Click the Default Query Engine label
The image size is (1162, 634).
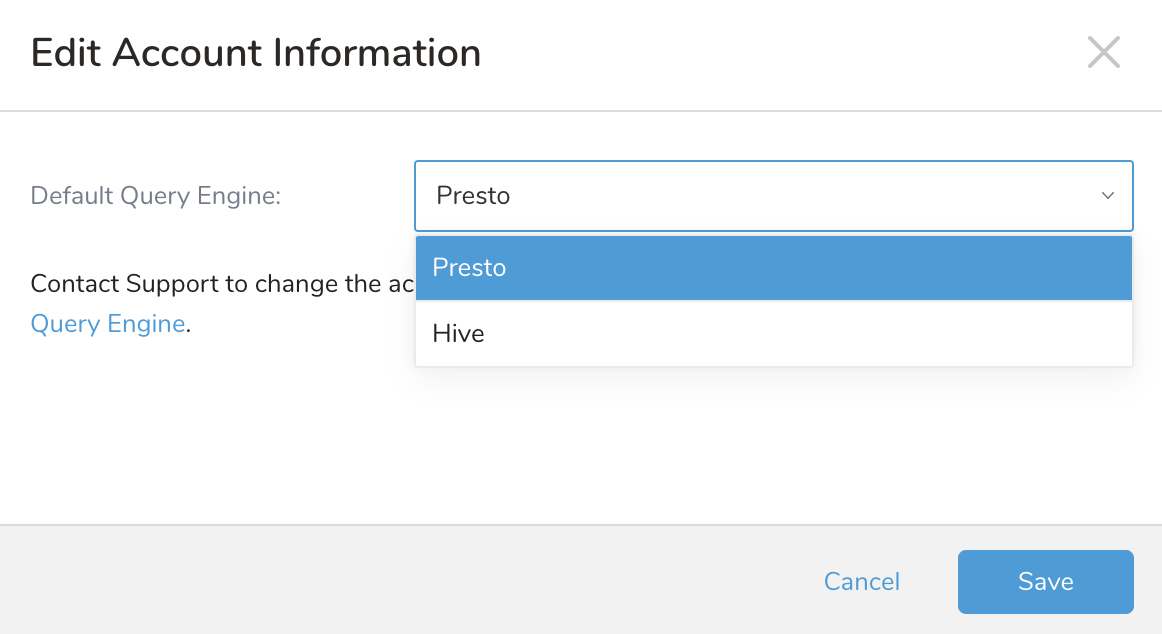pos(156,196)
